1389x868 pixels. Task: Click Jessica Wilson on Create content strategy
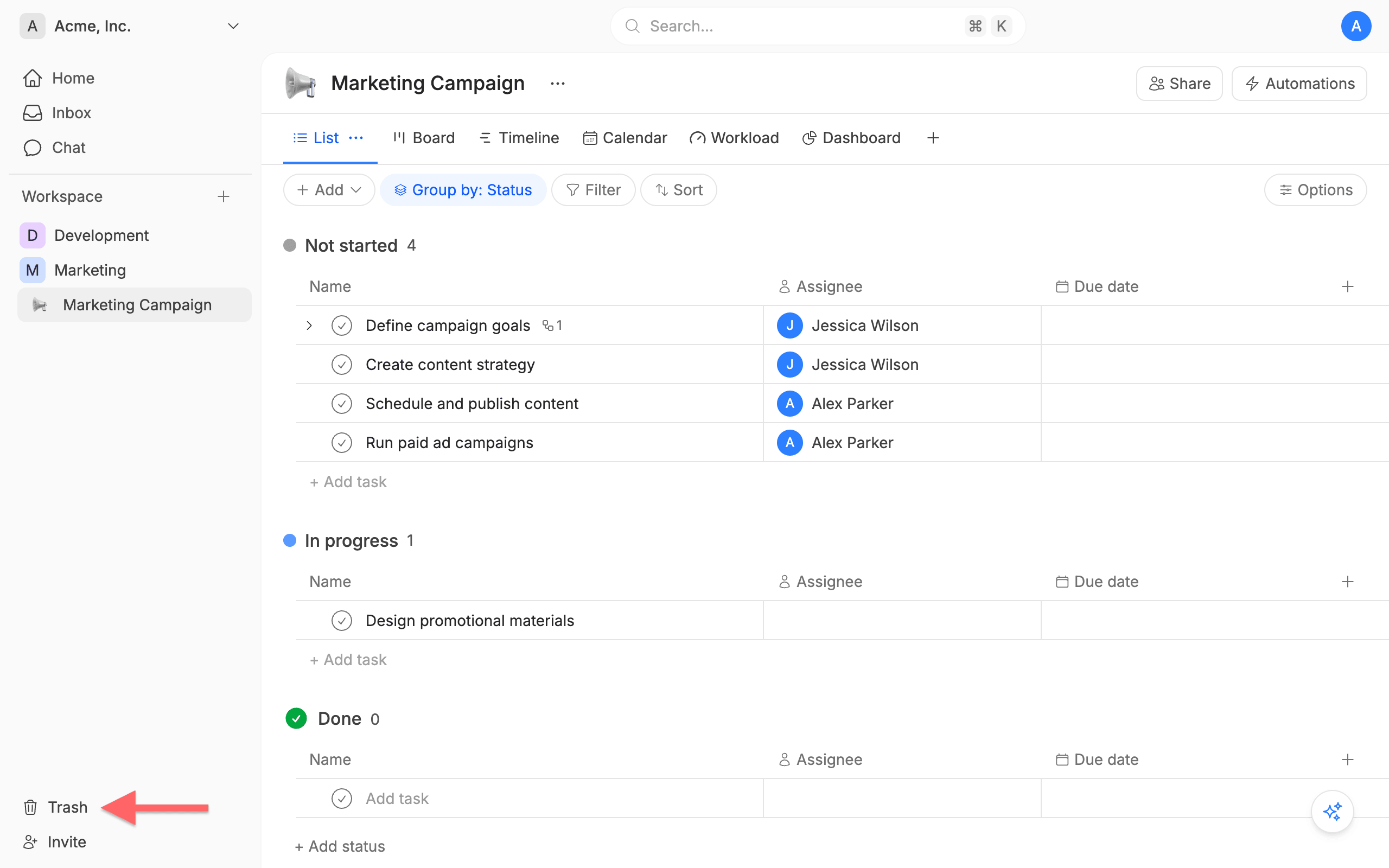847,365
